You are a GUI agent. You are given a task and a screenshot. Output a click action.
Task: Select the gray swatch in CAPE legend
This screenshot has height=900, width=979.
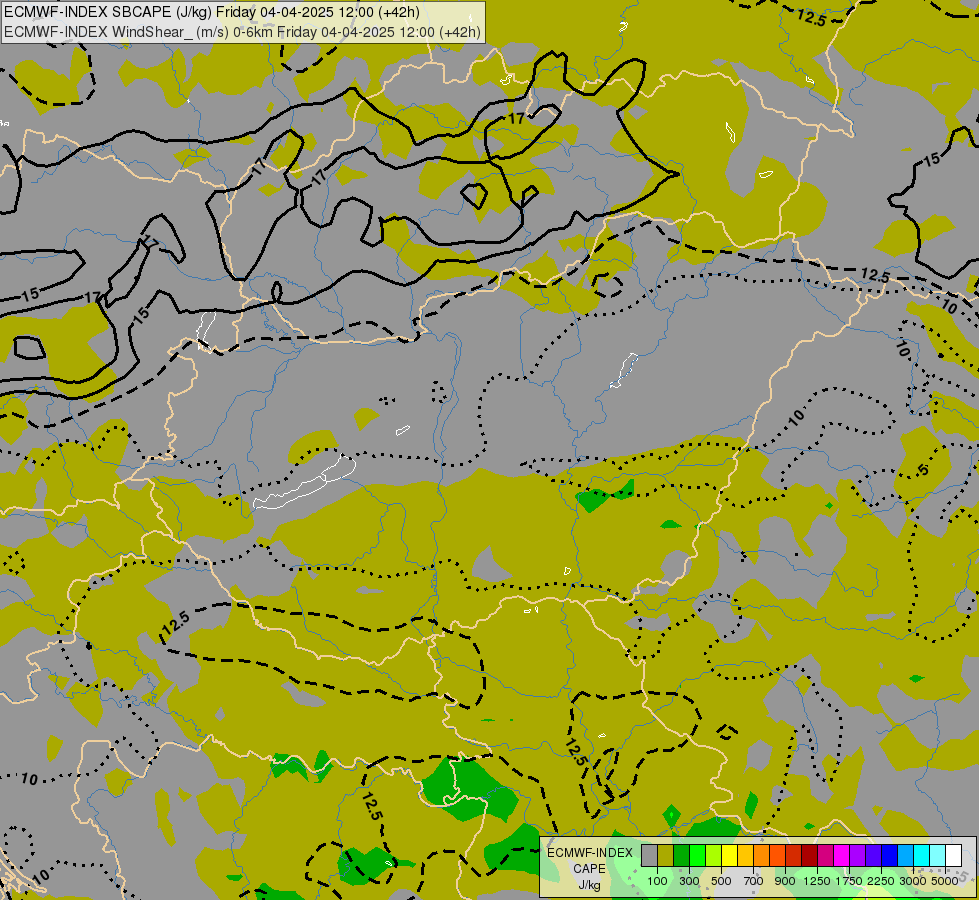click(649, 855)
